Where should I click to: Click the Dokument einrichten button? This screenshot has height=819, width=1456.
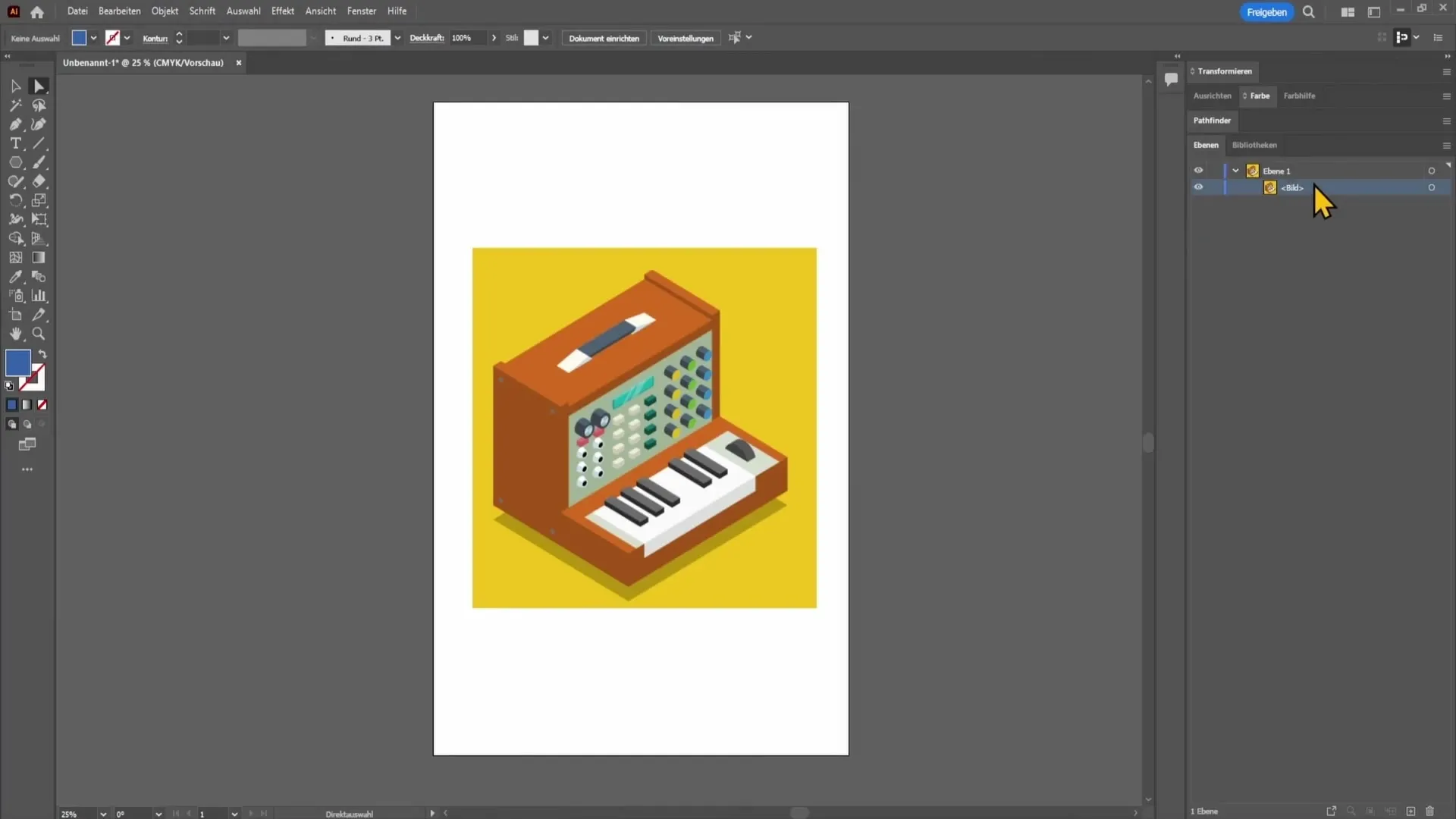coord(604,38)
